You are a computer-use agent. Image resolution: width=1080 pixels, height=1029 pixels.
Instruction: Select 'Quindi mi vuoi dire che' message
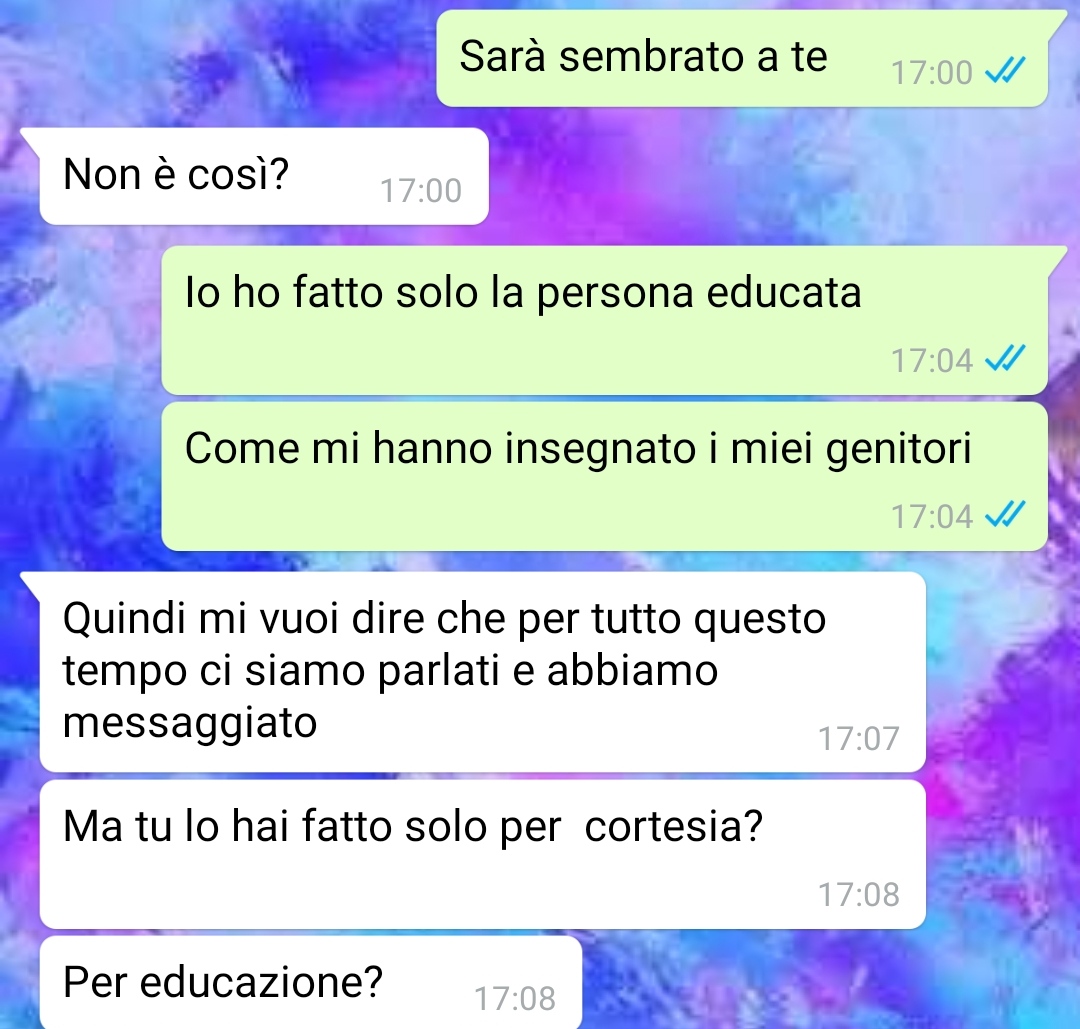click(482, 672)
